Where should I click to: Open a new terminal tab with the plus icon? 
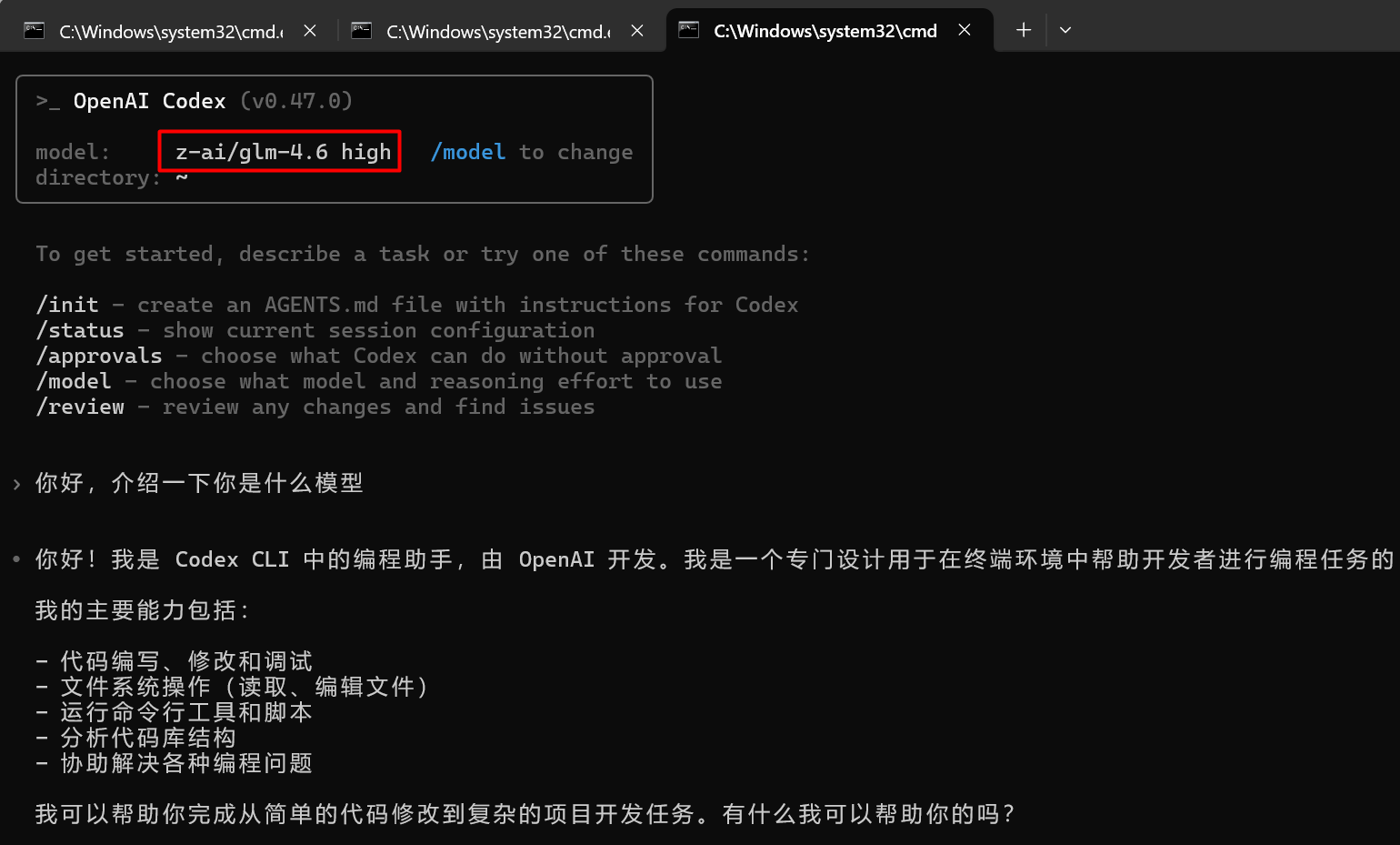click(x=1023, y=30)
